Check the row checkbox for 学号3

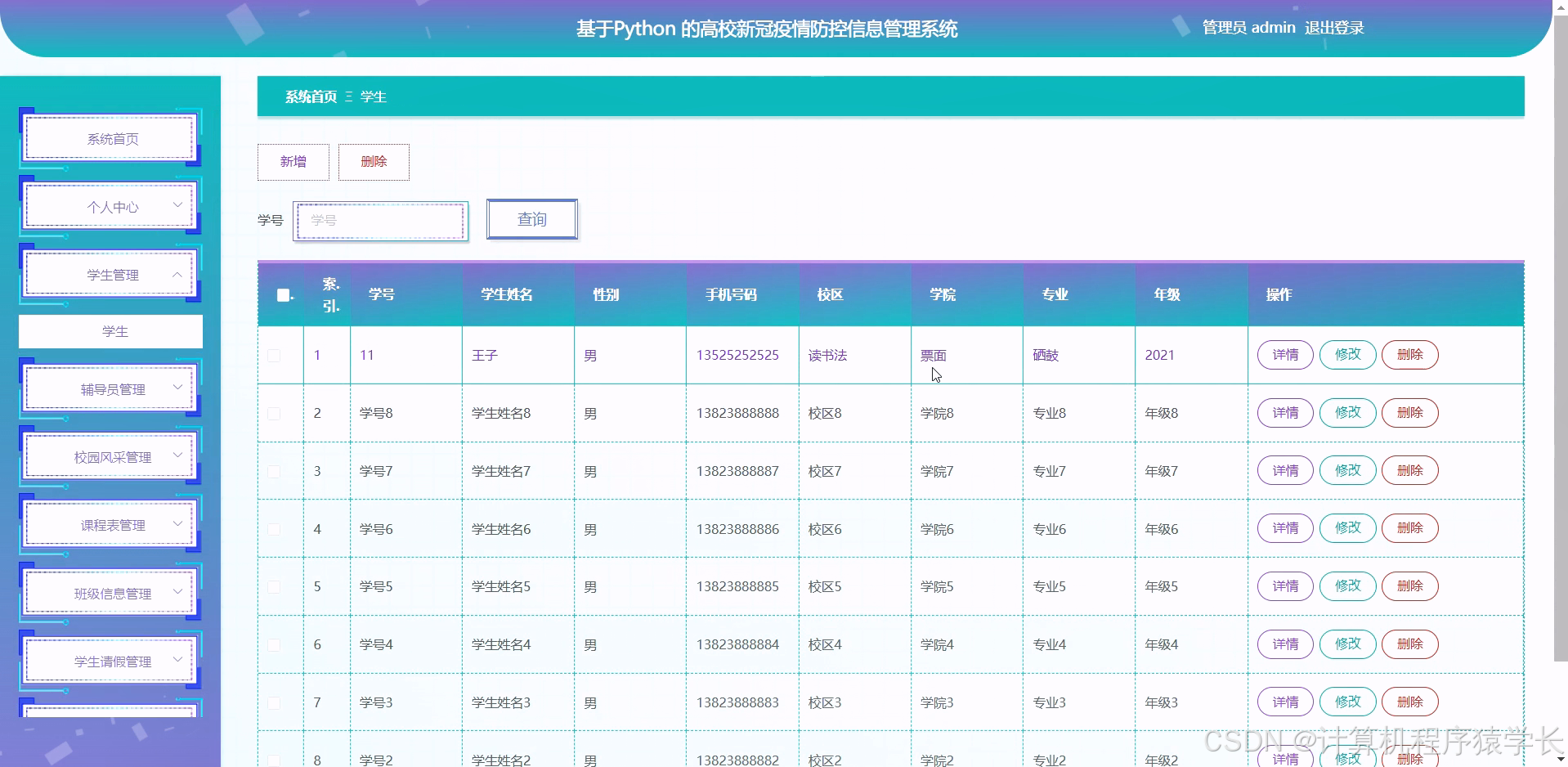coord(274,703)
